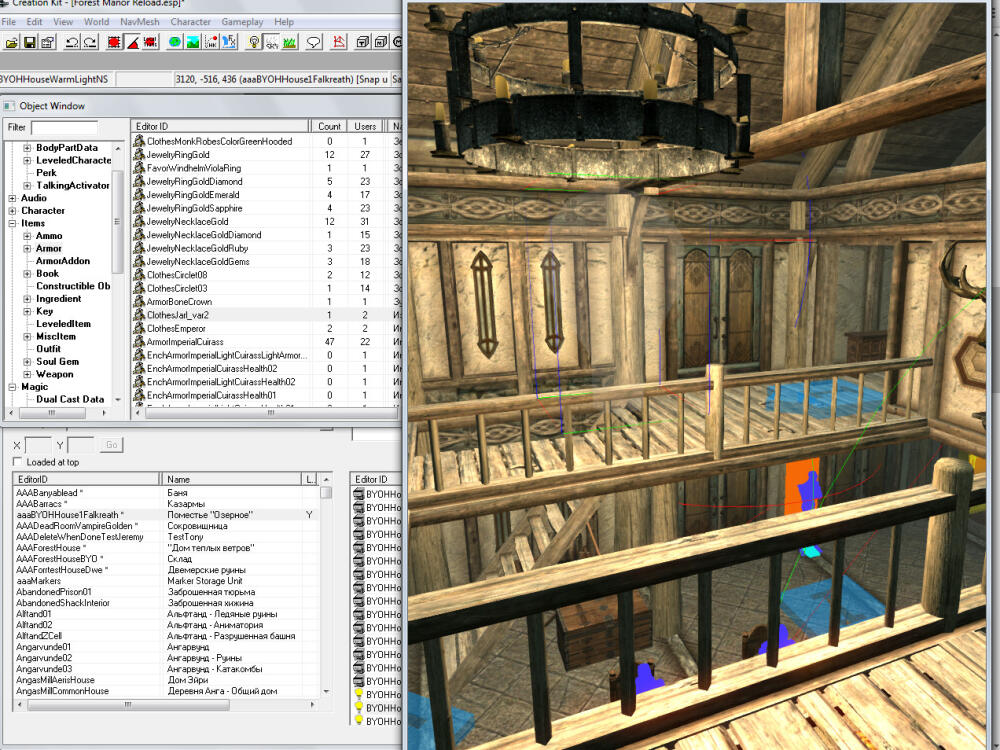Click the T collision cube toolbar icon
This screenshot has height=750, width=1000.
pos(363,43)
